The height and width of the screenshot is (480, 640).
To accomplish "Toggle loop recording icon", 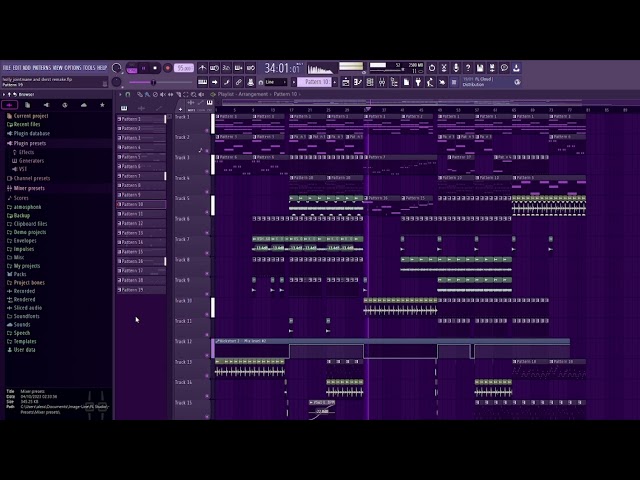I will 251,68.
